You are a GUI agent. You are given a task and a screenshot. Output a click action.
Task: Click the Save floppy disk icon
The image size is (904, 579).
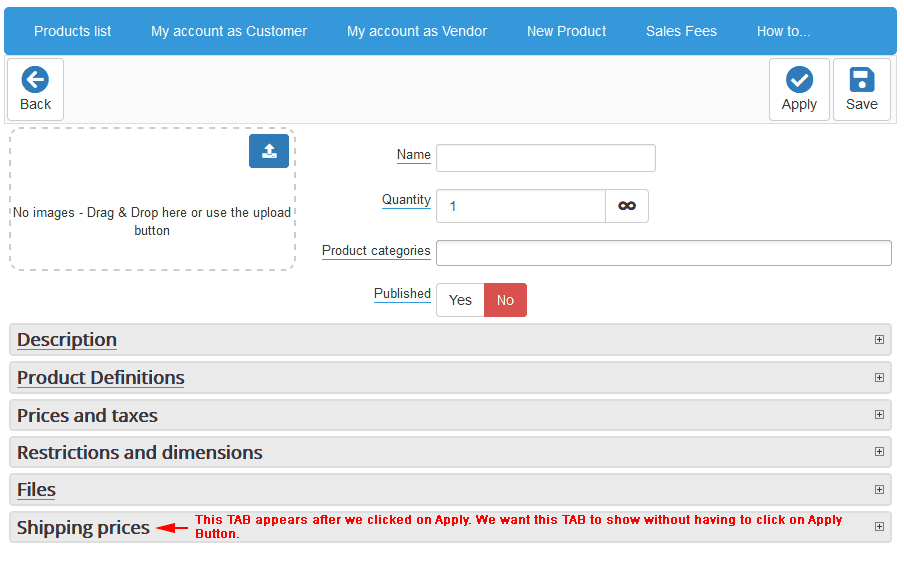point(861,80)
